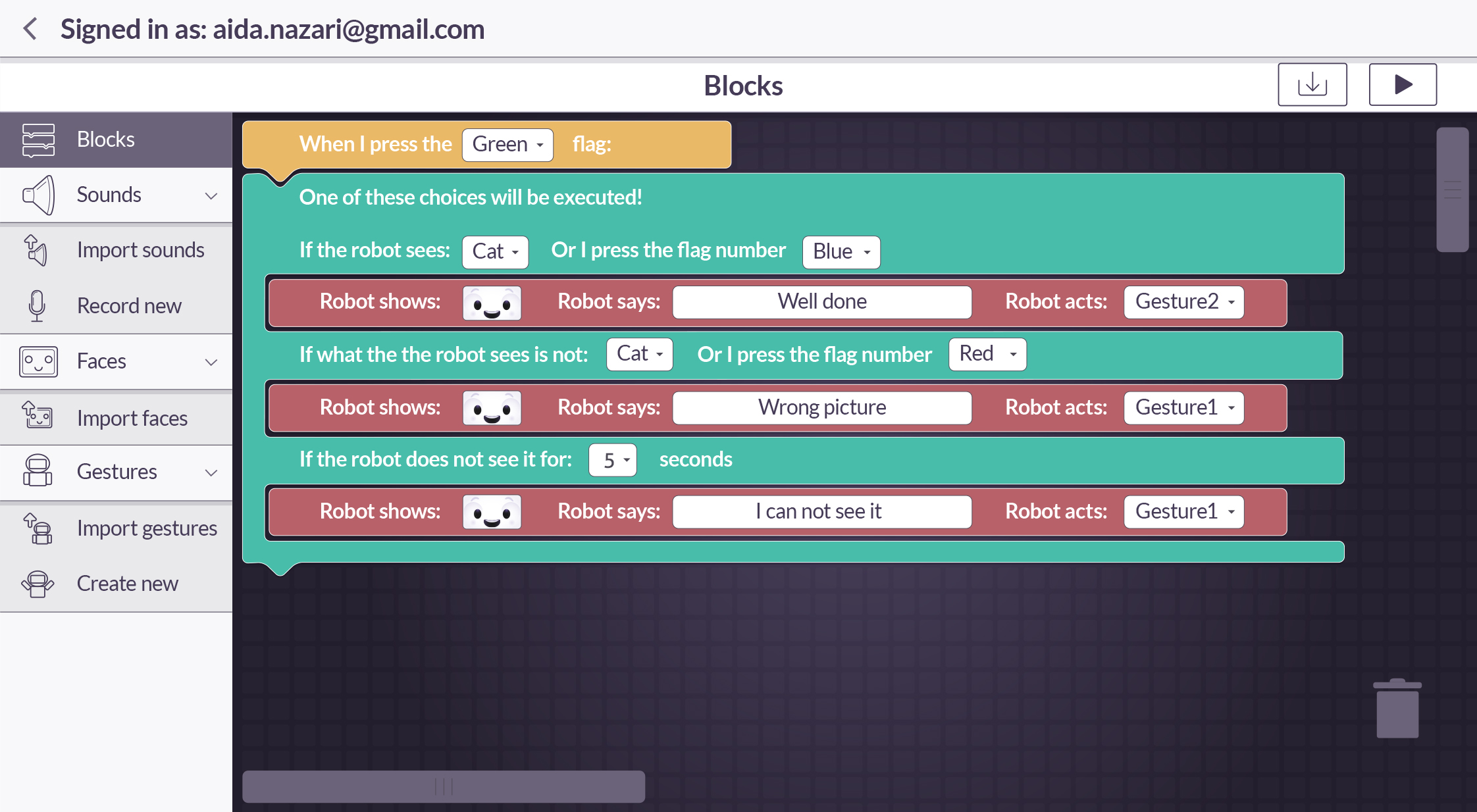Open the Green flag dropdown
Image resolution: width=1477 pixels, height=812 pixels.
[x=507, y=144]
